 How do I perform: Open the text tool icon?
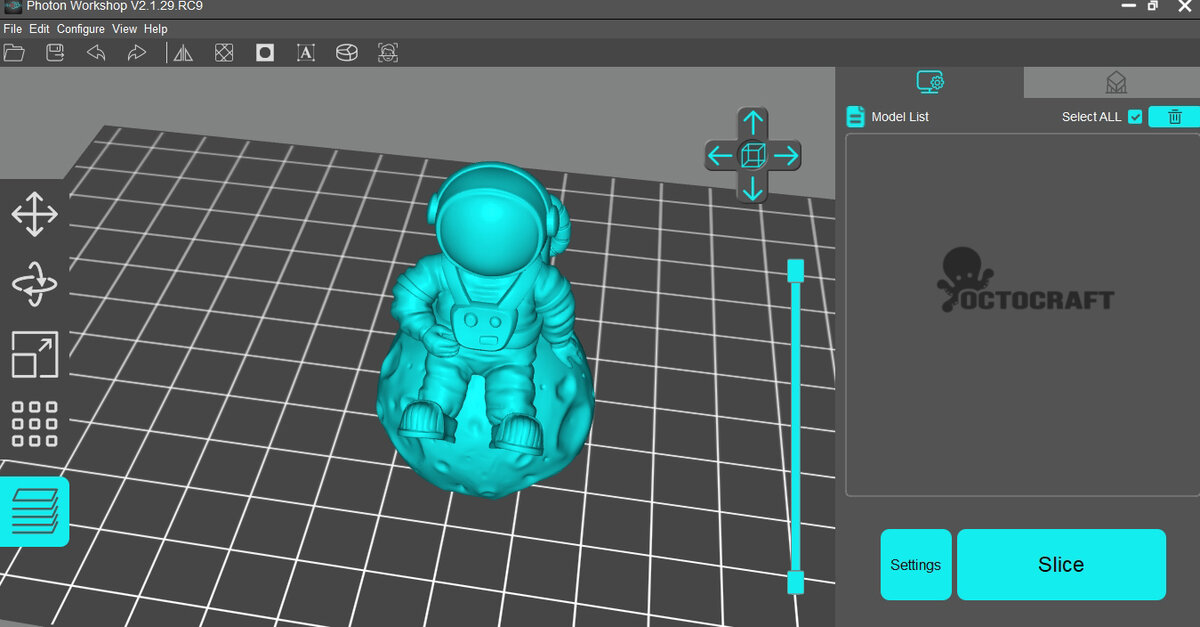click(x=306, y=52)
